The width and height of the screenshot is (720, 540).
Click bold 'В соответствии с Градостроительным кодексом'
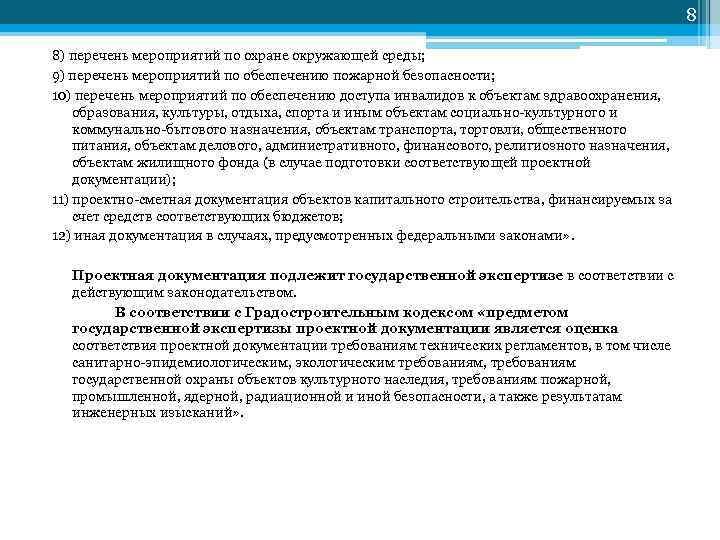(x=294, y=312)
